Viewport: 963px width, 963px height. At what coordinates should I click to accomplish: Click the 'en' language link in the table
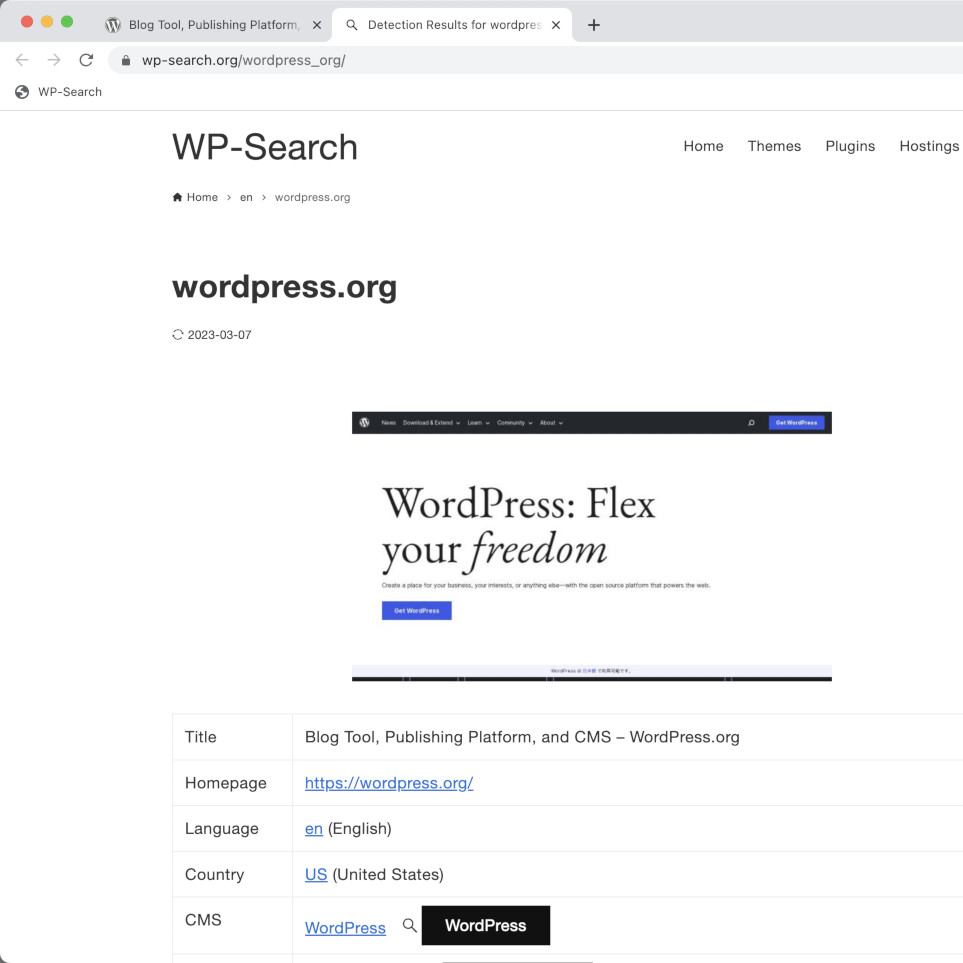(314, 829)
